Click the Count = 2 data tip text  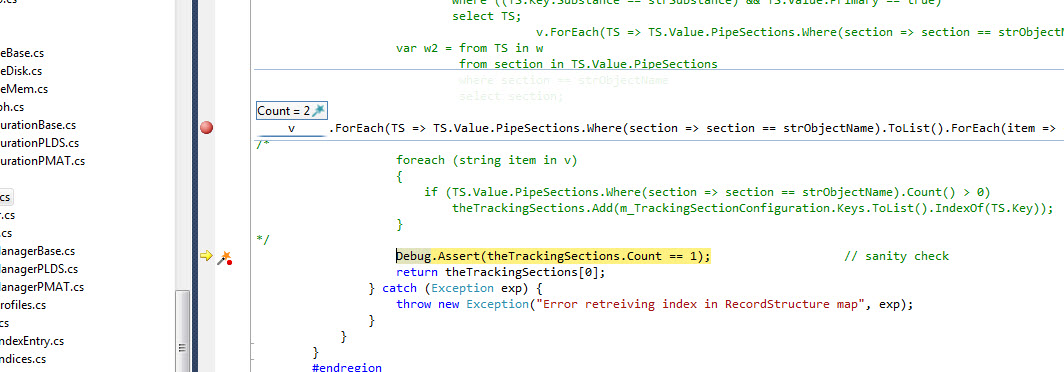coord(284,111)
